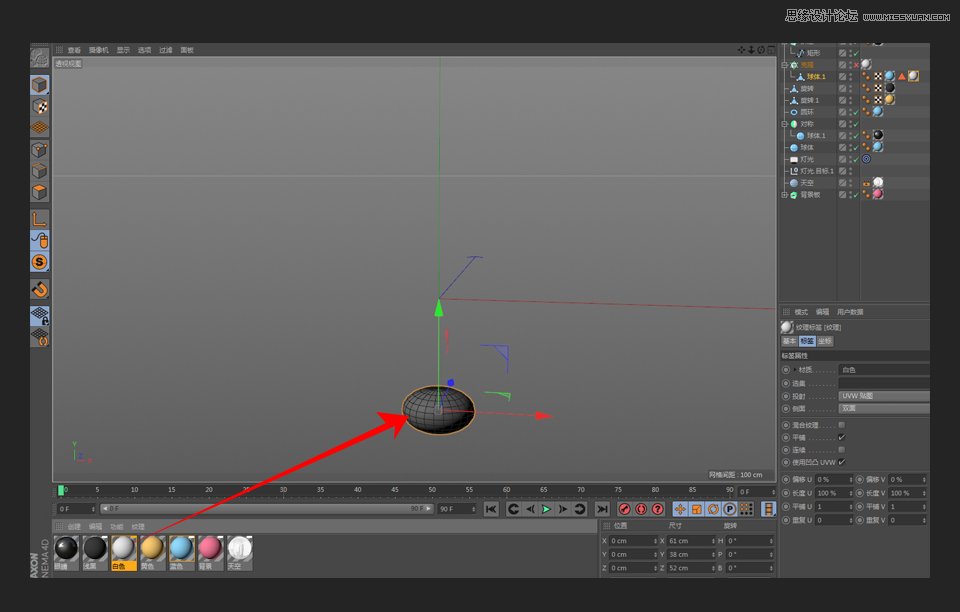960x612 pixels.
Task: Jump to the end of the timeline
Action: pyautogui.click(x=602, y=509)
